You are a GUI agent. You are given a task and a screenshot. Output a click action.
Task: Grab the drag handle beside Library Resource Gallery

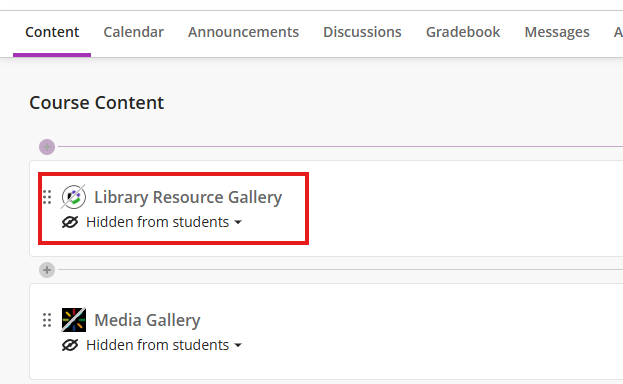click(x=47, y=197)
